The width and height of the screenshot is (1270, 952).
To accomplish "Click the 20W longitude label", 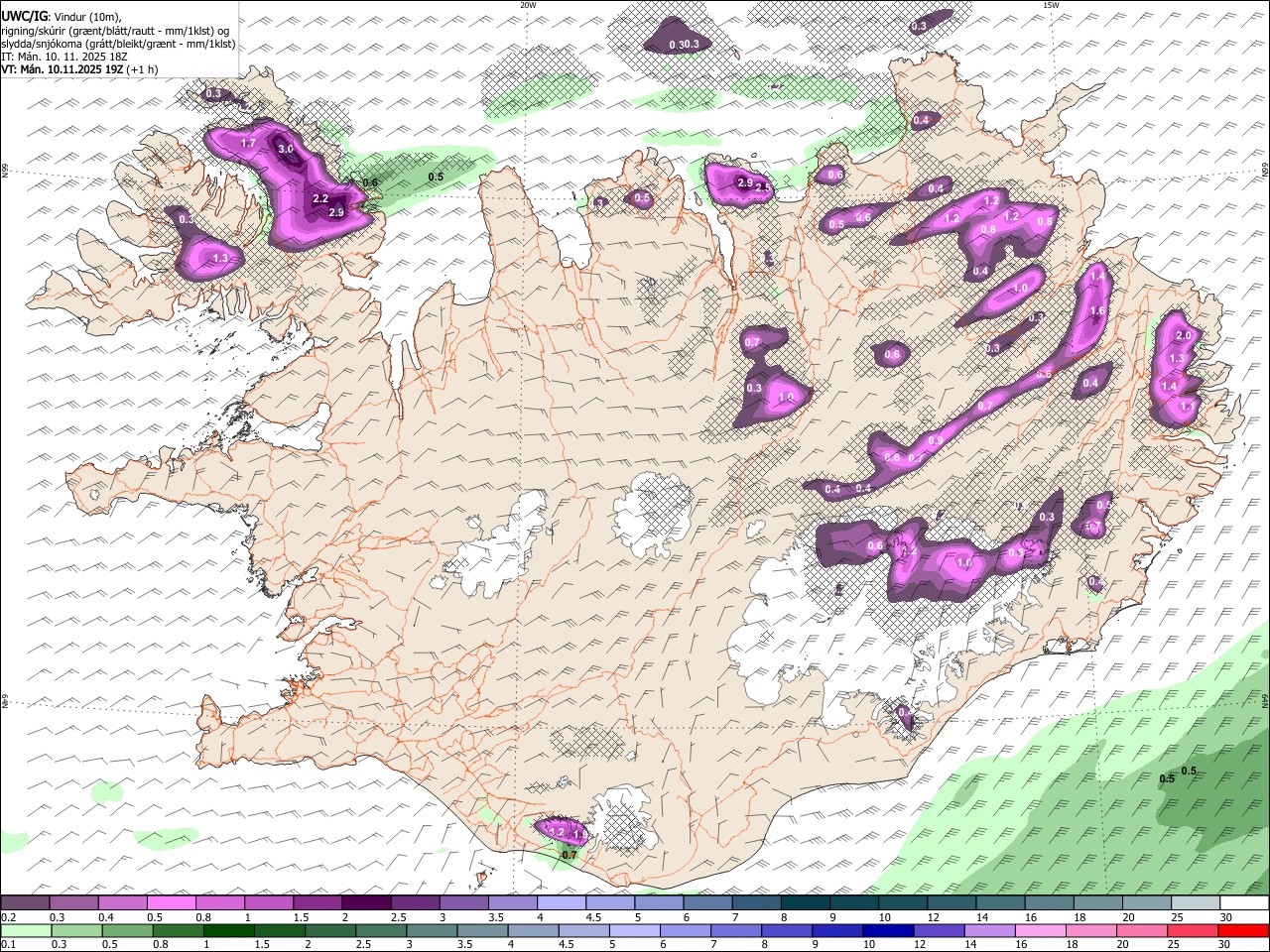I will (x=528, y=5).
